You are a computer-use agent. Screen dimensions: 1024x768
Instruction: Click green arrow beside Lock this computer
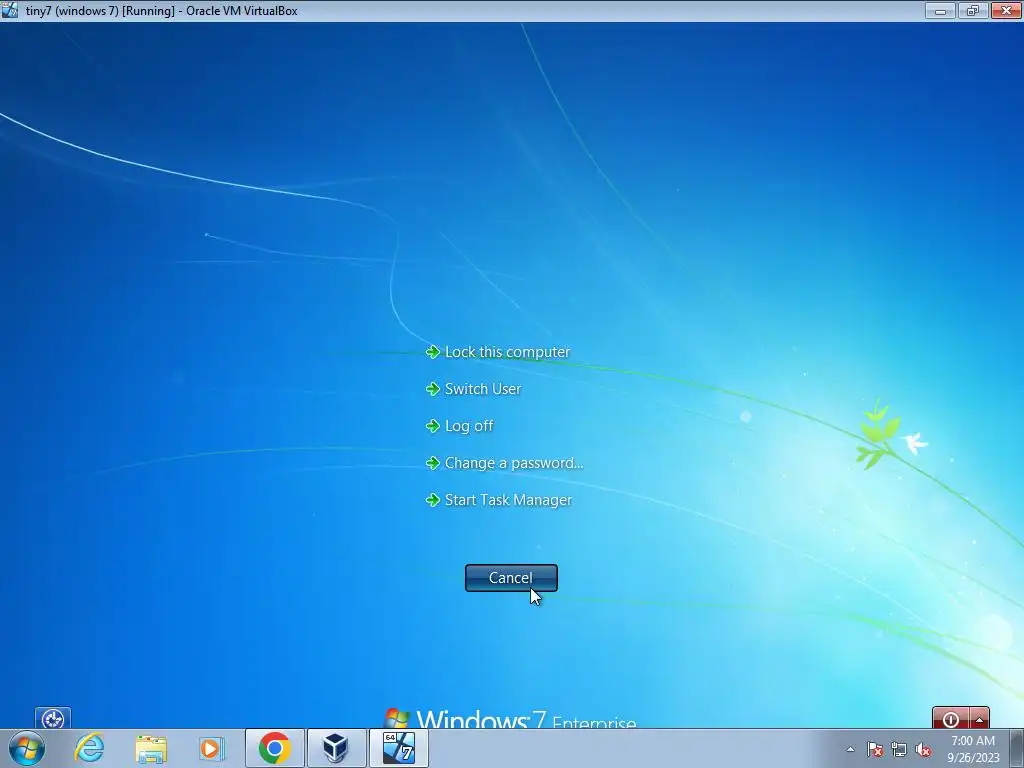(432, 353)
